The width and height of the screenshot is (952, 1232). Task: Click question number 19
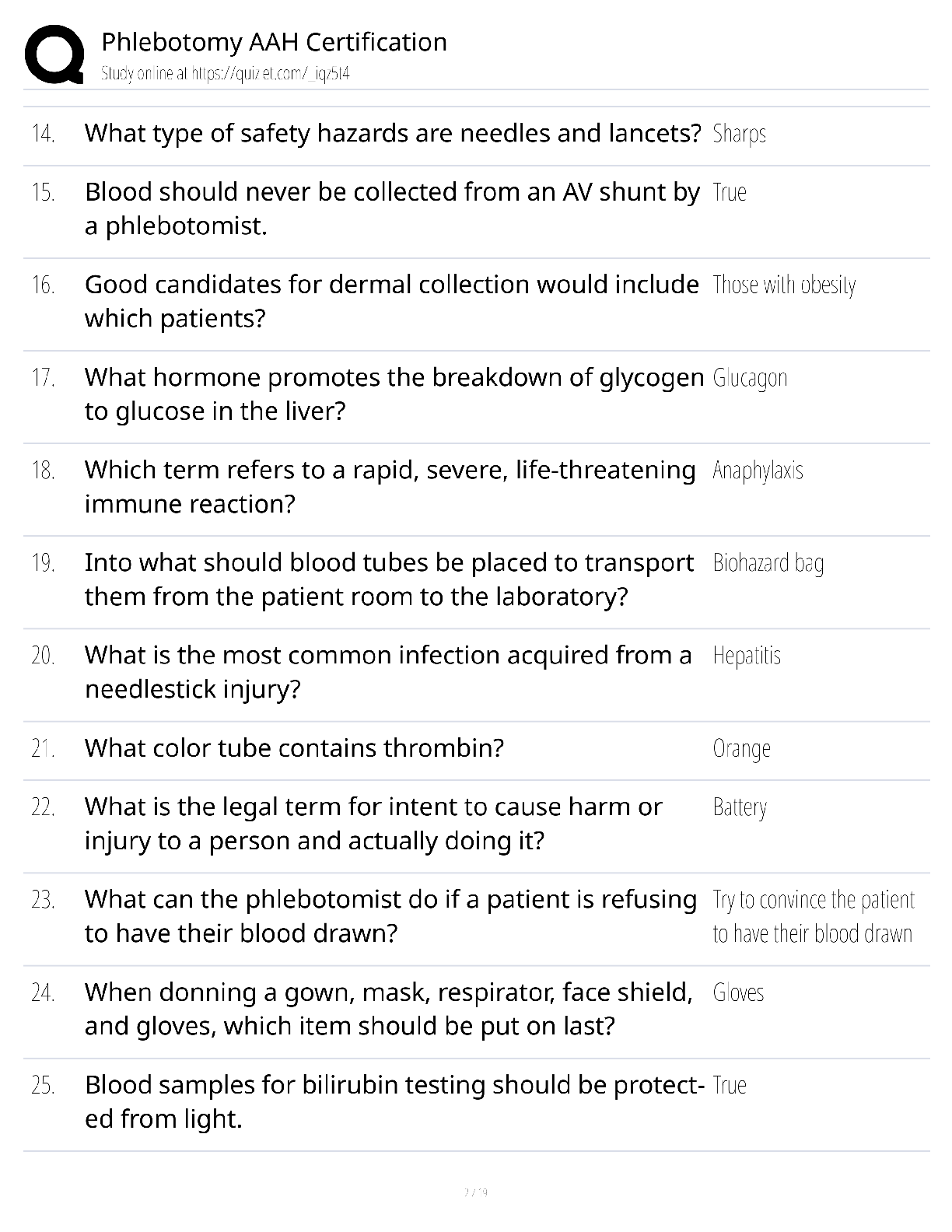coord(44,563)
